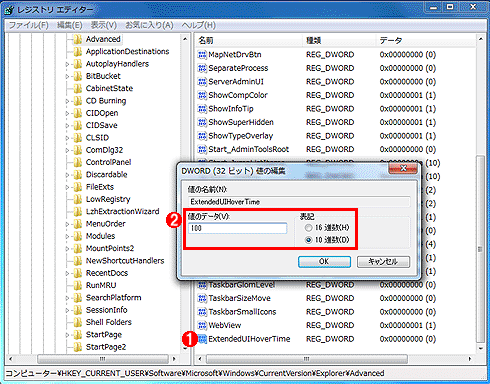Click the WebView DWORD value icon
The image size is (490, 384).
pyautogui.click(x=202, y=325)
